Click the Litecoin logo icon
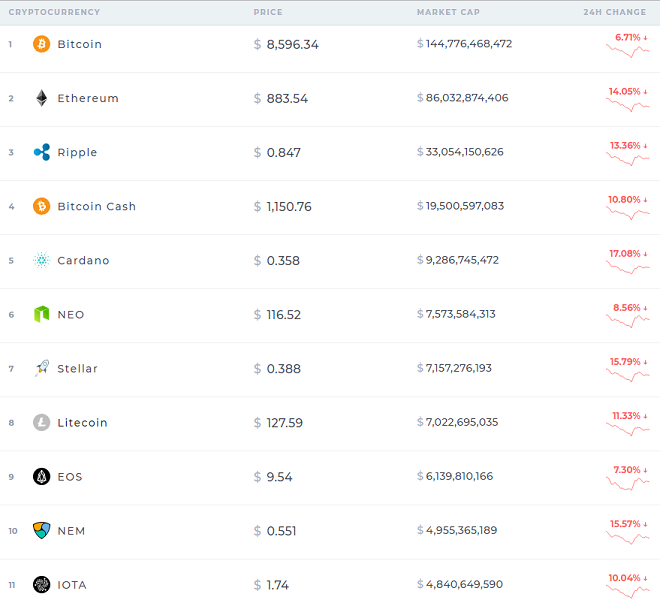The height and width of the screenshot is (612, 660). point(41,422)
